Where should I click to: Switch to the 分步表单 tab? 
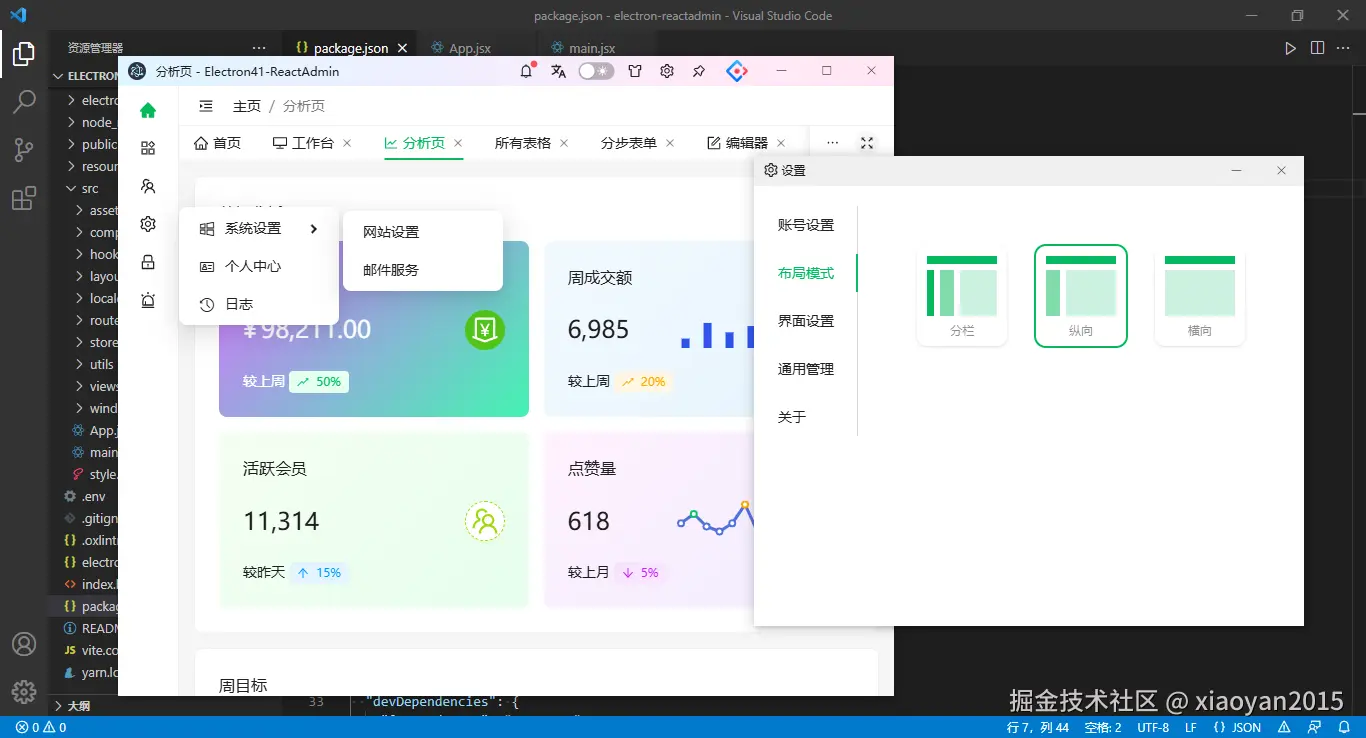click(629, 143)
